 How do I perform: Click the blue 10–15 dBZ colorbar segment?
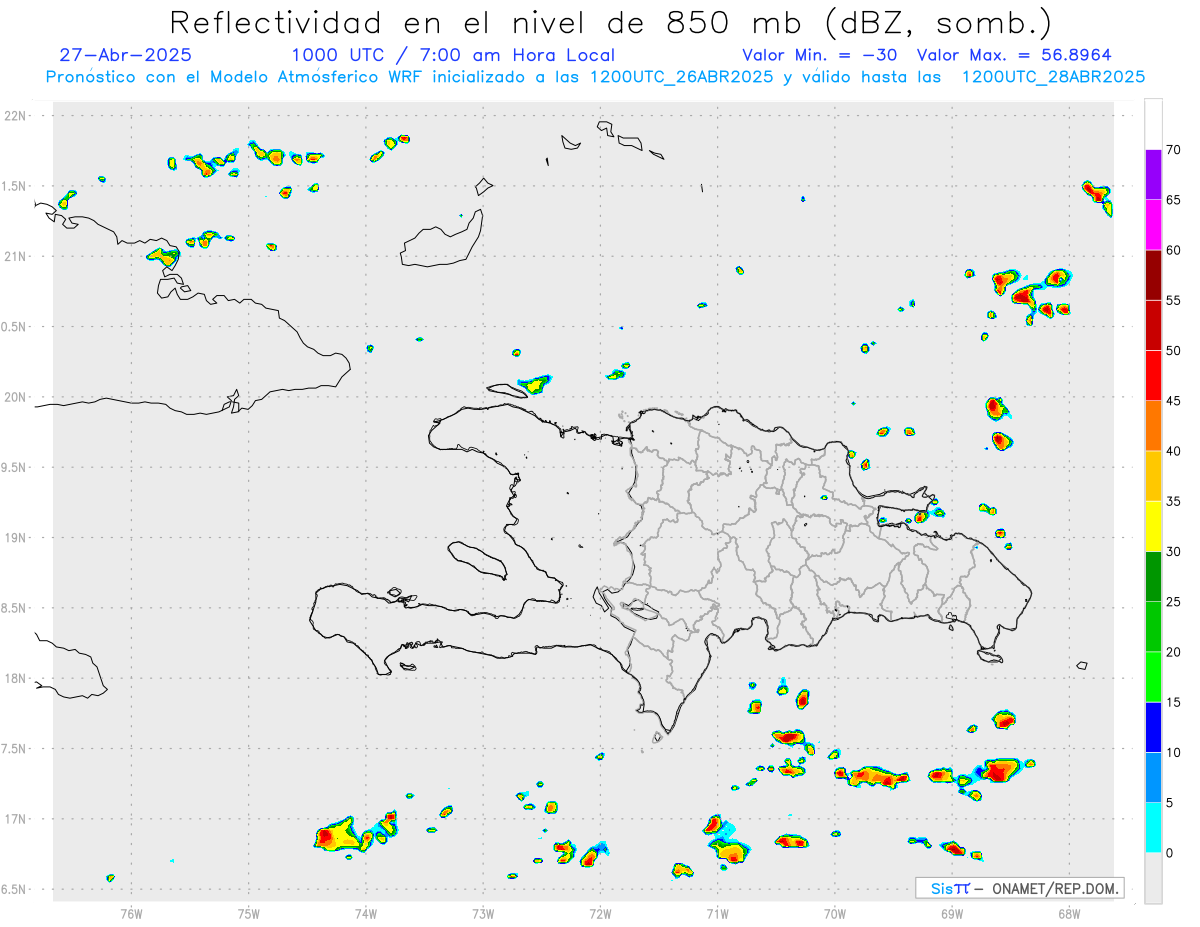tap(1153, 727)
